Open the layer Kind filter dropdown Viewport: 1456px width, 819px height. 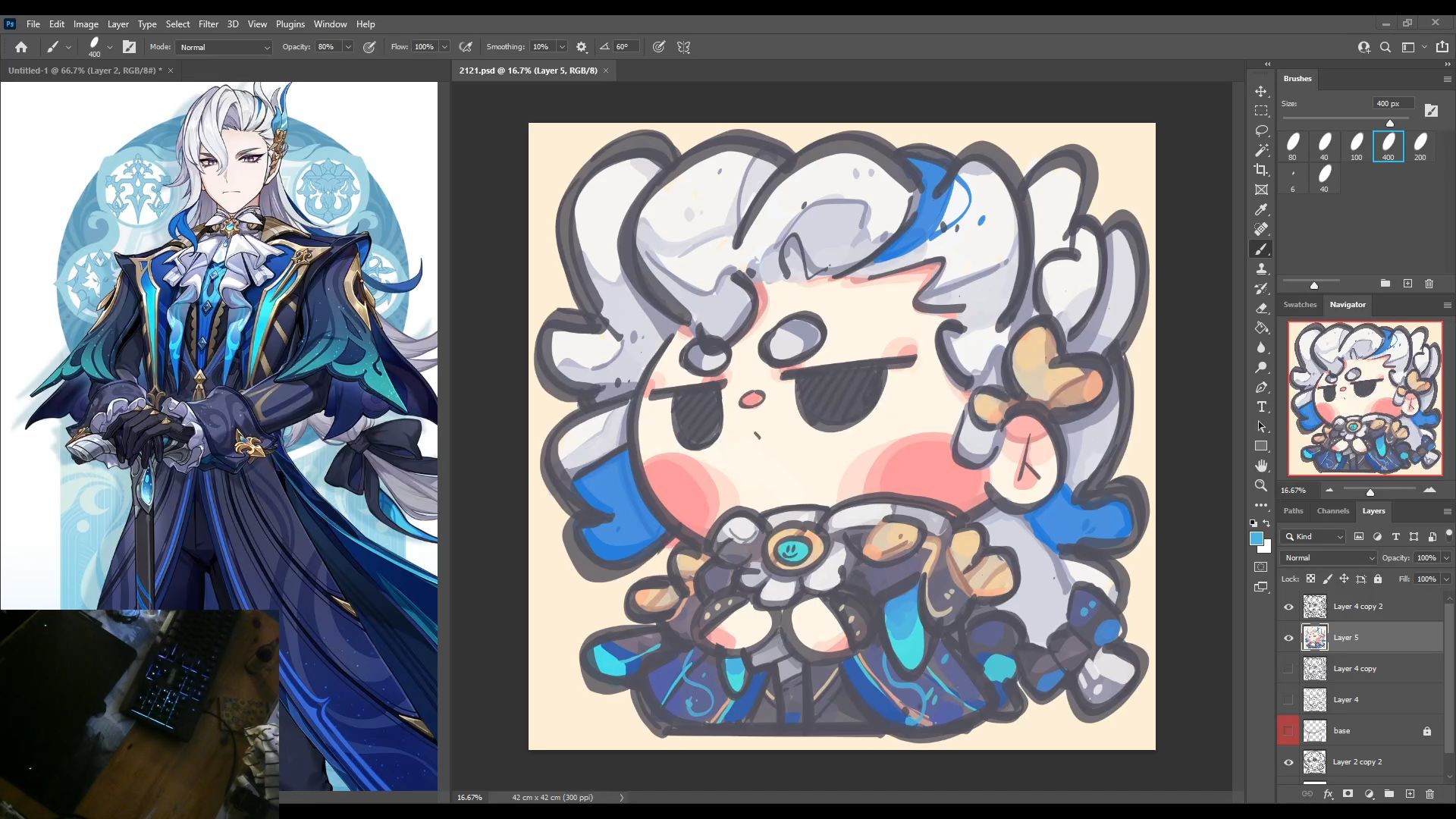(1313, 537)
